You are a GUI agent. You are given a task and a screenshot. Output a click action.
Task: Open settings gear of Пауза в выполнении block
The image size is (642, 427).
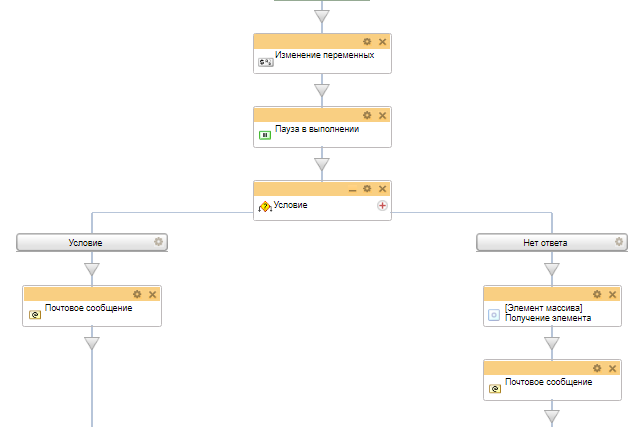(367, 115)
